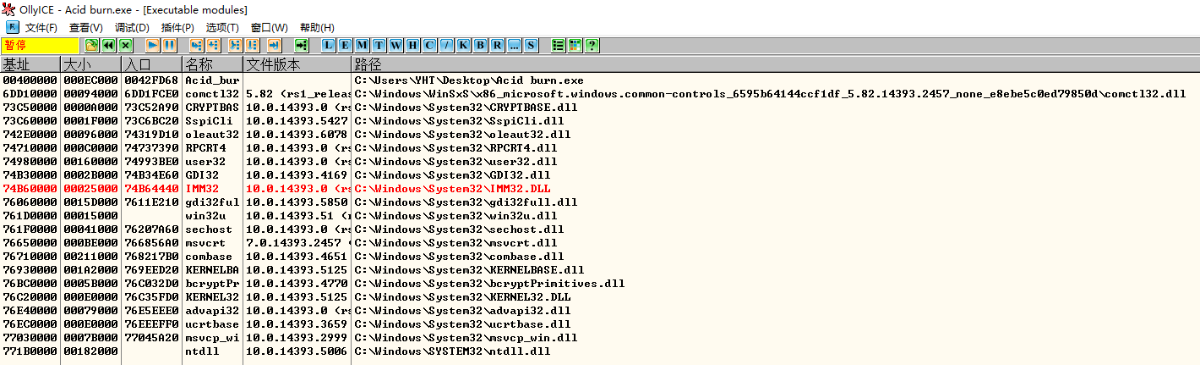This screenshot has height=365, width=1200.
Task: Click the Open file toolbar icon
Action: click(91, 45)
